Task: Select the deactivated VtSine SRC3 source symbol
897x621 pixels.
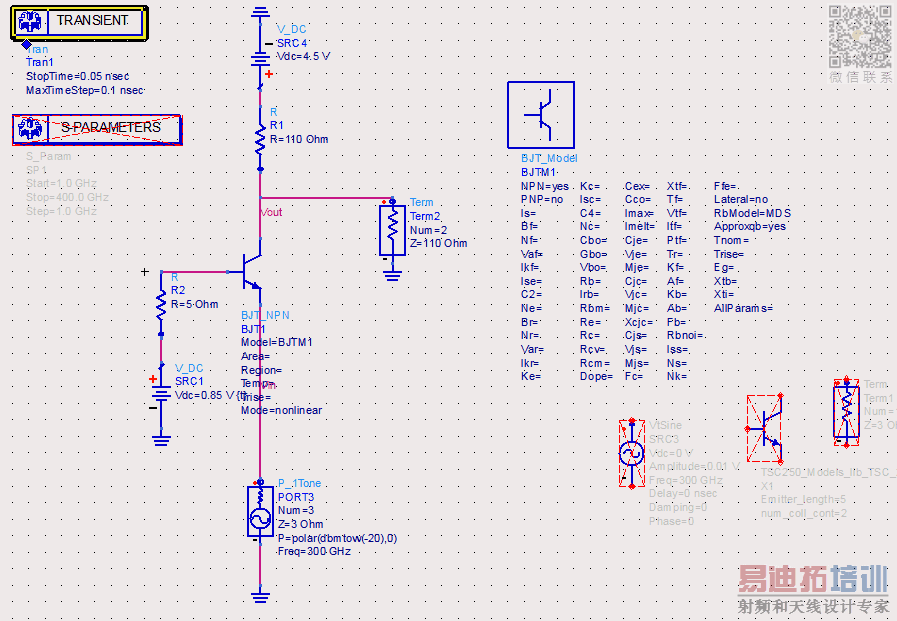Action: pos(632,453)
